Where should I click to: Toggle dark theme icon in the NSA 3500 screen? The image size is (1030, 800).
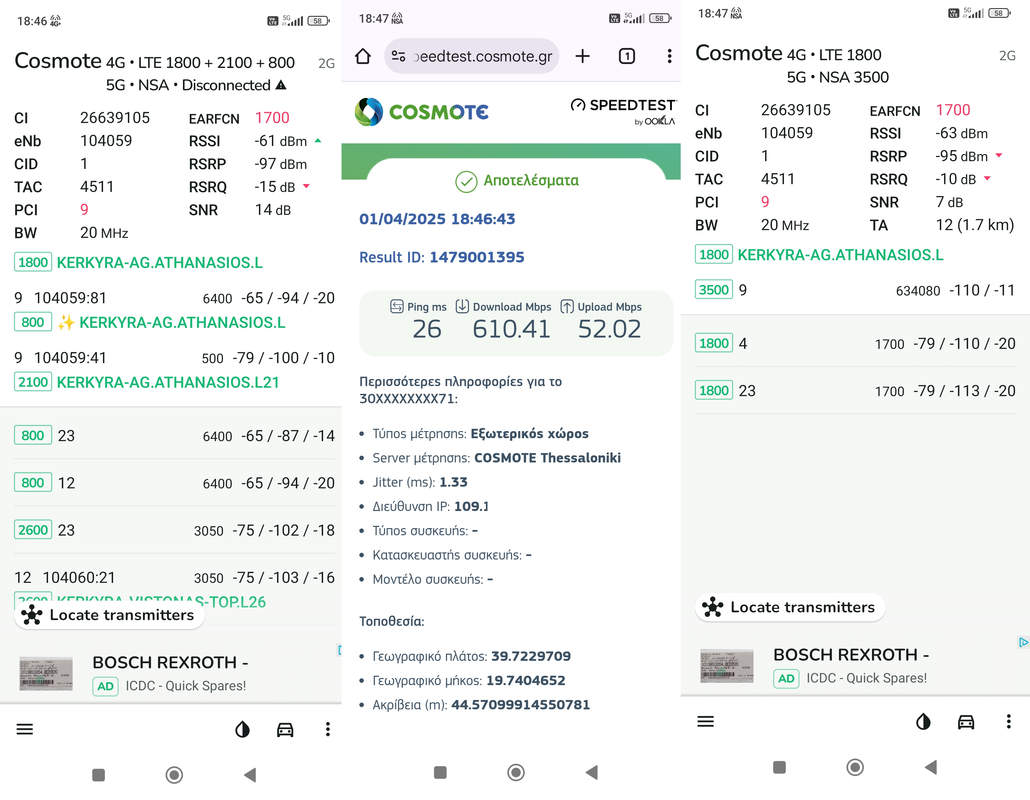tap(924, 722)
